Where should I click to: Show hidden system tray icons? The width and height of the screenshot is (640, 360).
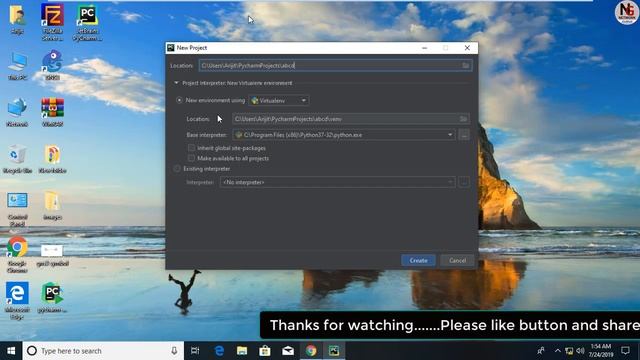[557, 351]
